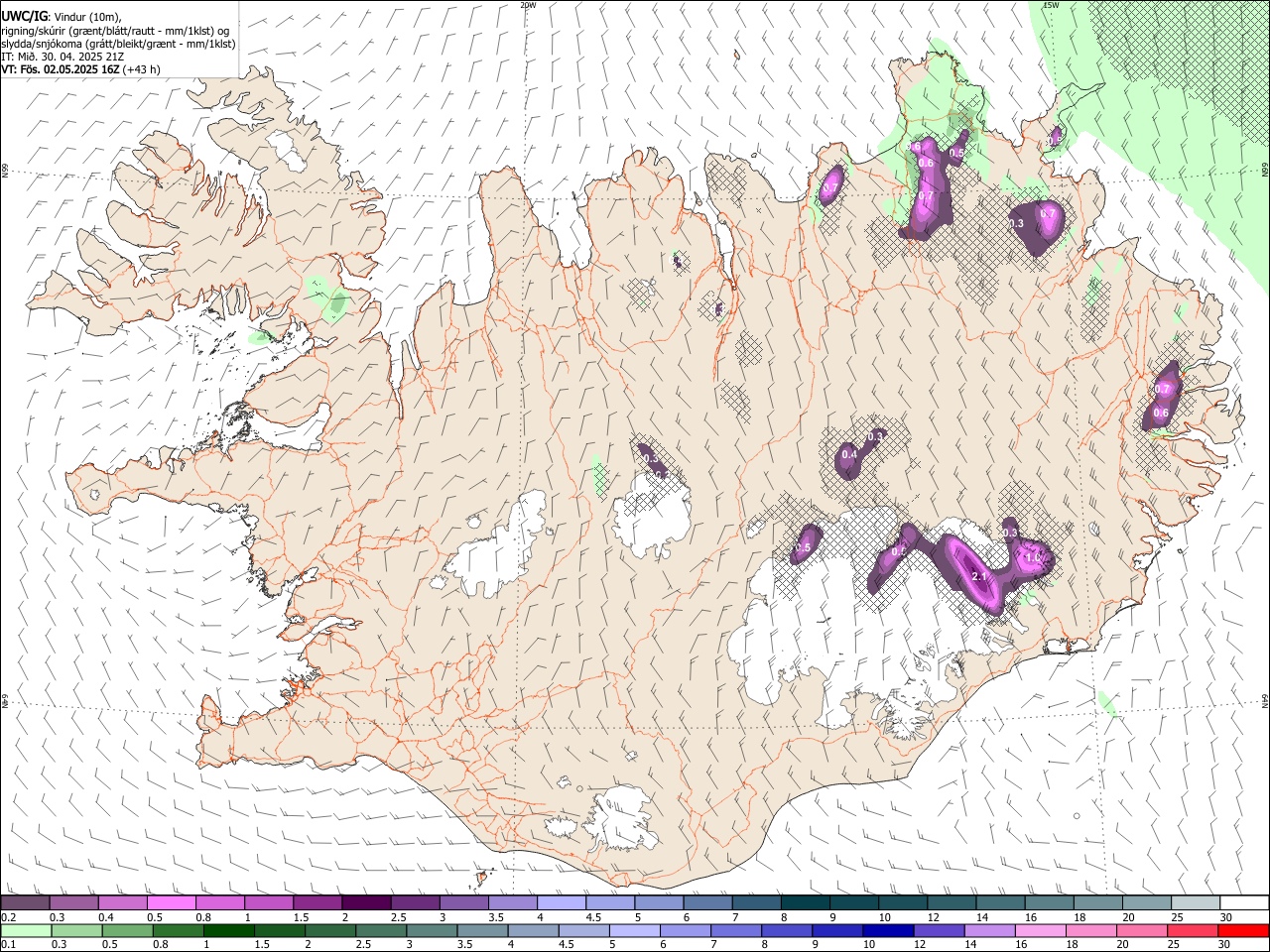Screen dimensions: 1270x952
Task: Click the 16 label in the lower legend row
Action: pyautogui.click(x=1021, y=945)
